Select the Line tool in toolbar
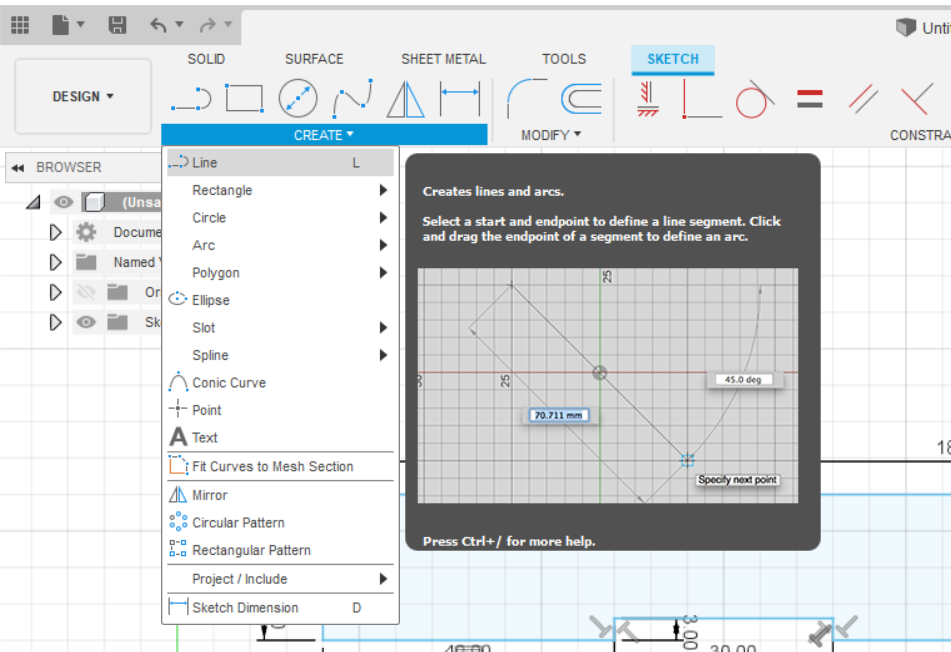 pos(191,98)
